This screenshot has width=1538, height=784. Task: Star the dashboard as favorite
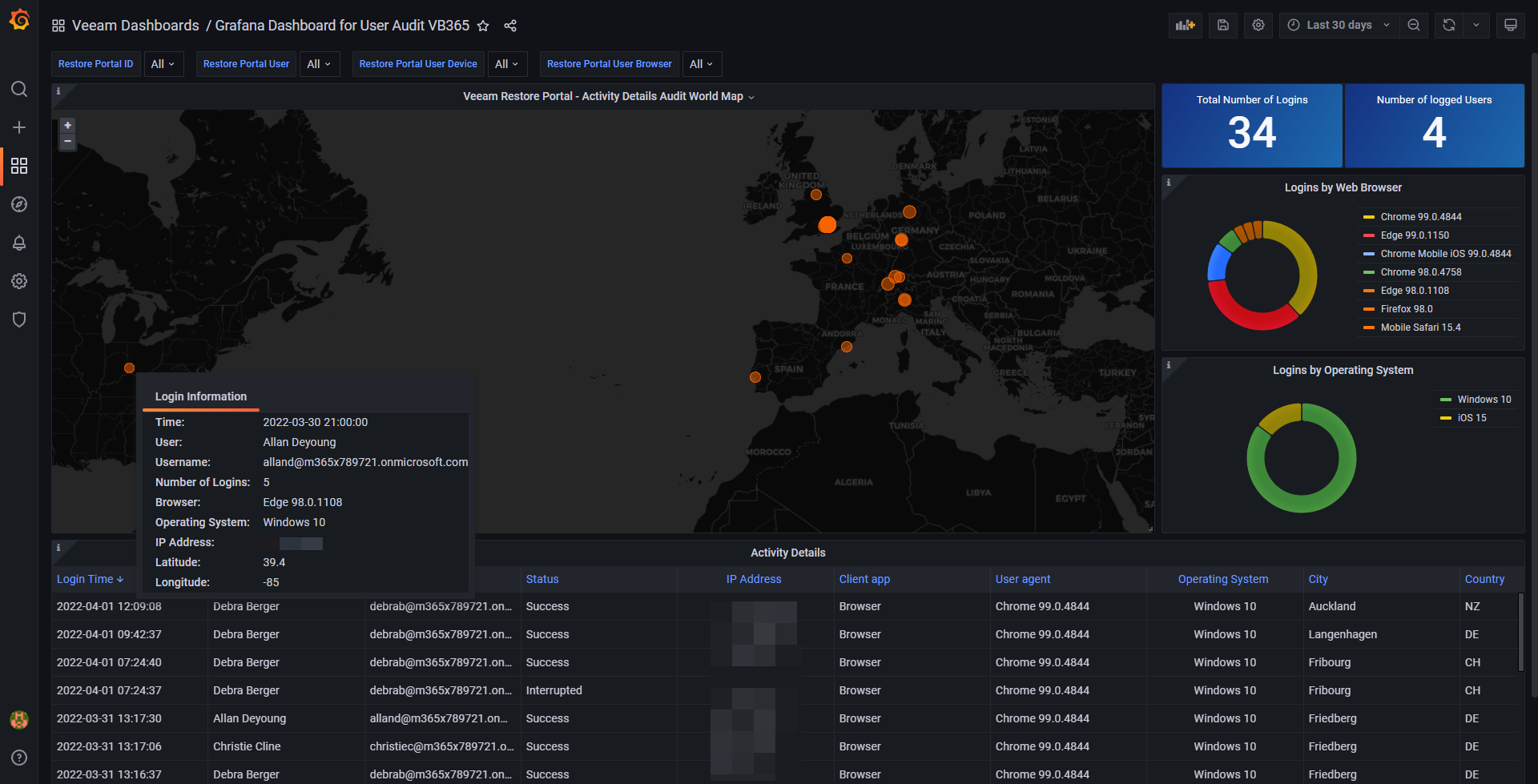(x=483, y=26)
